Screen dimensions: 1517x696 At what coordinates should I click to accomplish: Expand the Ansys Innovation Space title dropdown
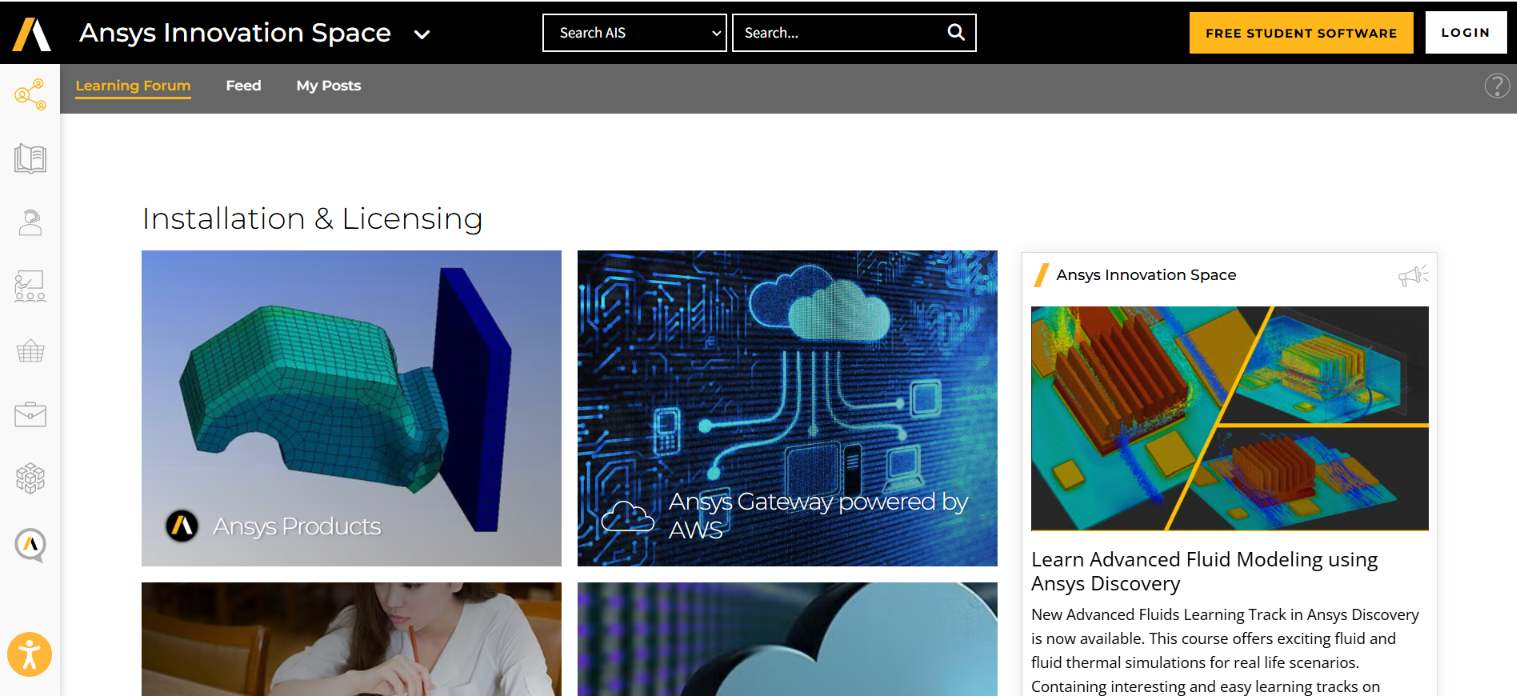(x=422, y=34)
